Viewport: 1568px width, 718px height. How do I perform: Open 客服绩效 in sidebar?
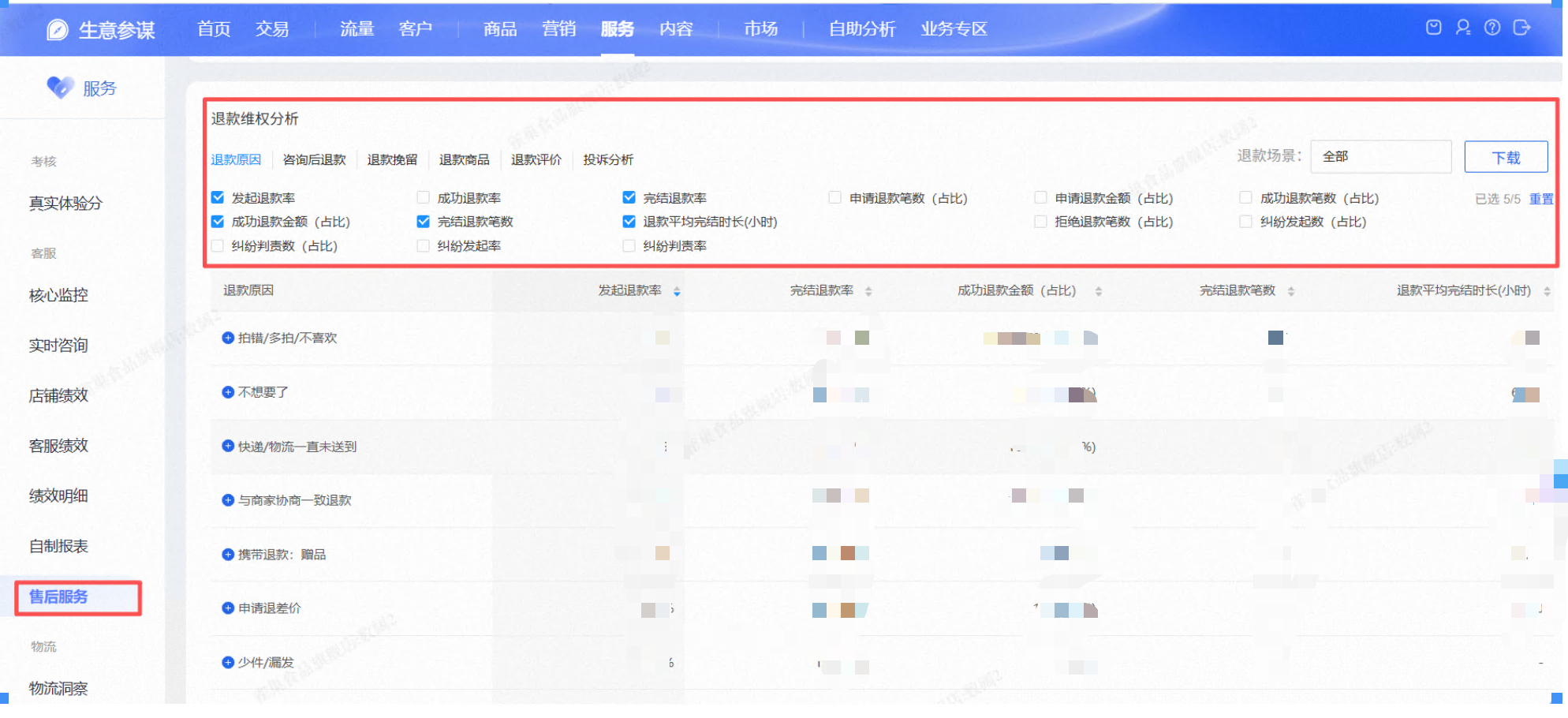tap(58, 446)
